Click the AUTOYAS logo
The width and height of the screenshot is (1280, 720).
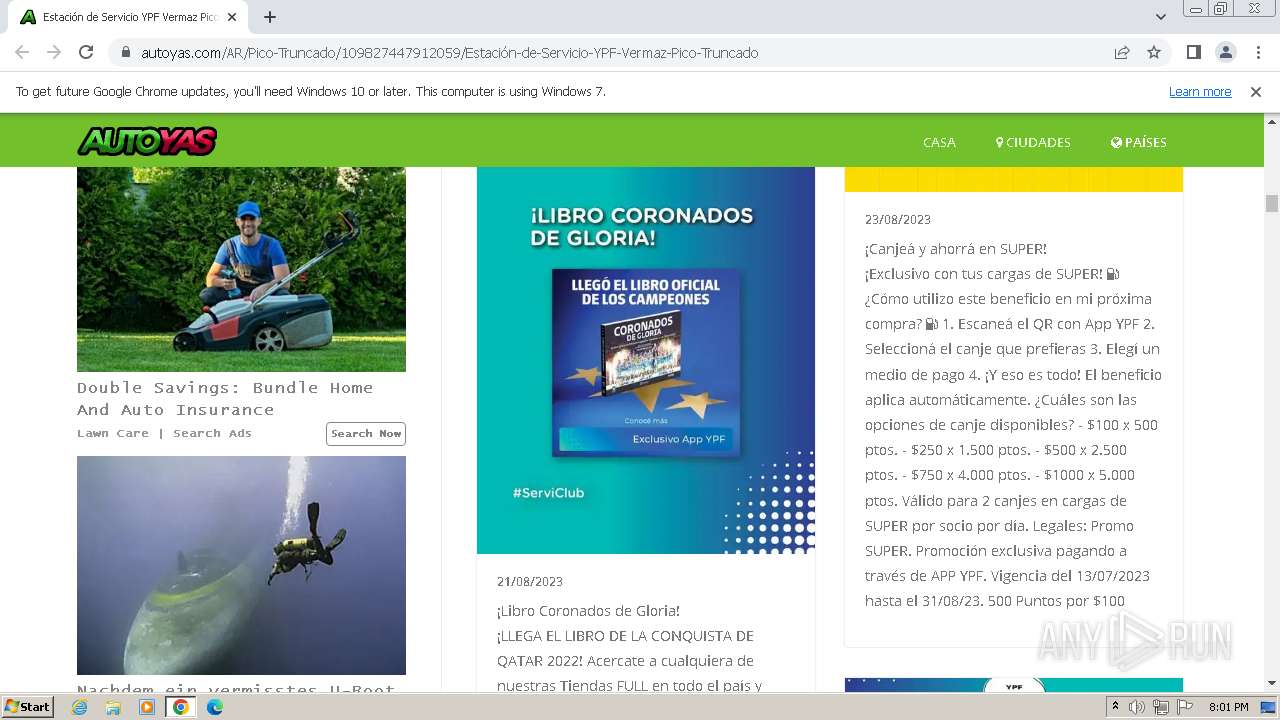147,141
